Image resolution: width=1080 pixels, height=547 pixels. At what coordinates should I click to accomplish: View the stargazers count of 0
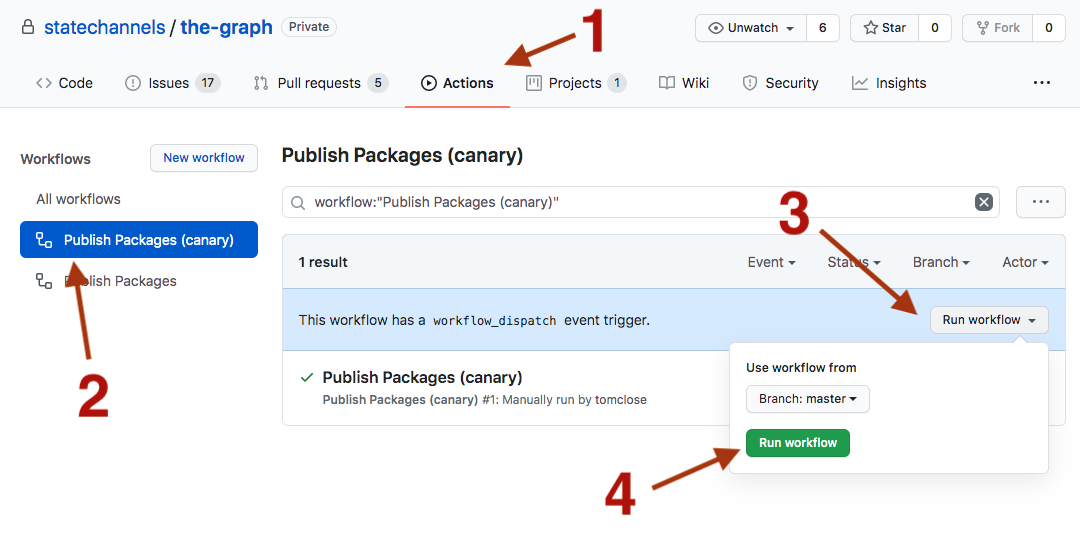[x=935, y=28]
